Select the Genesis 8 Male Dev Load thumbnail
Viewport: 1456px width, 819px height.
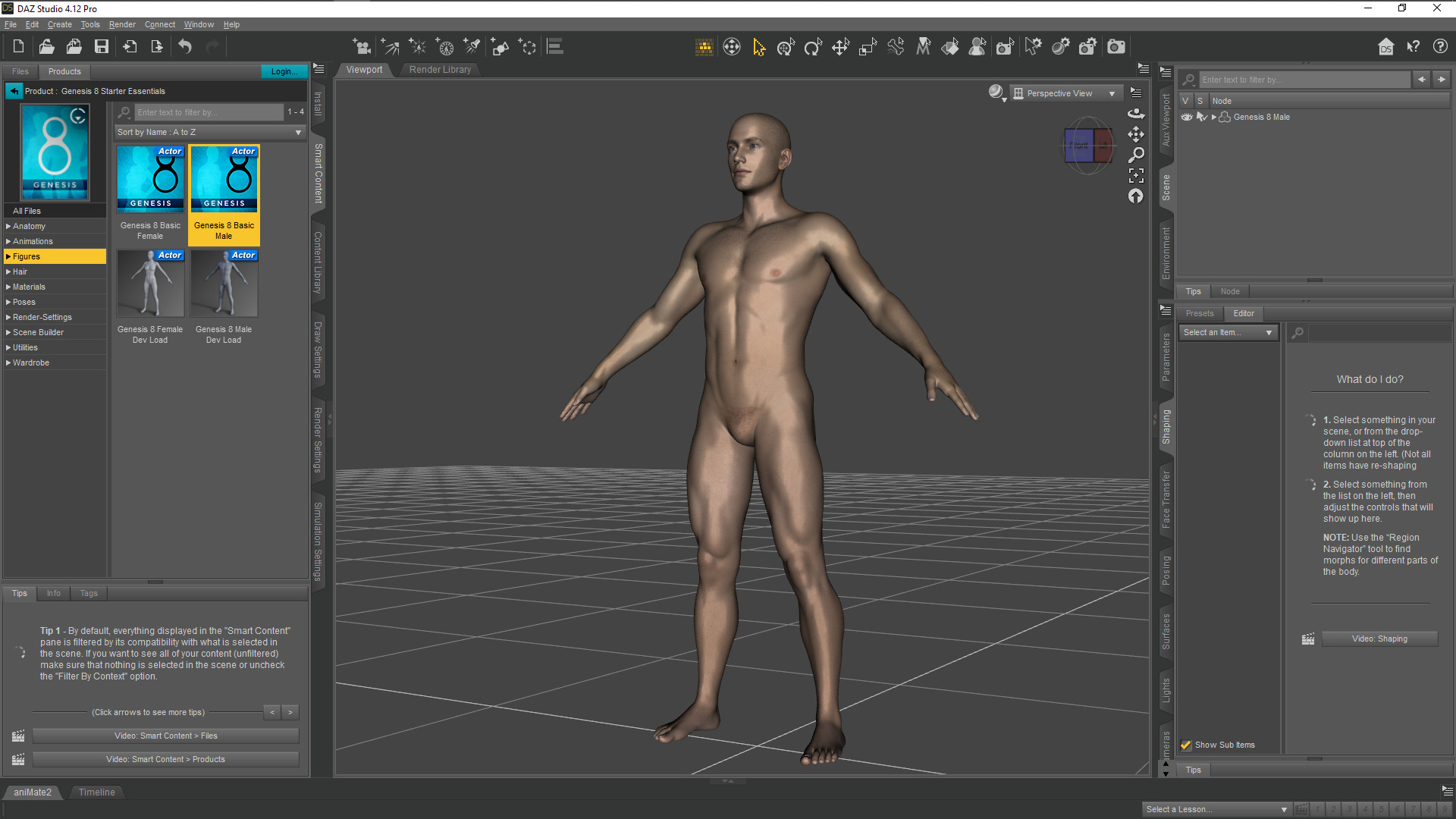click(x=224, y=284)
